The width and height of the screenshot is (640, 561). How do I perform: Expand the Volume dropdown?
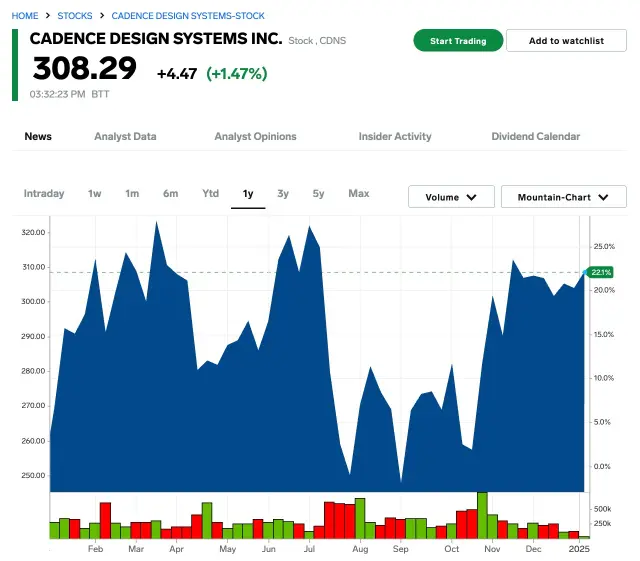pyautogui.click(x=451, y=197)
